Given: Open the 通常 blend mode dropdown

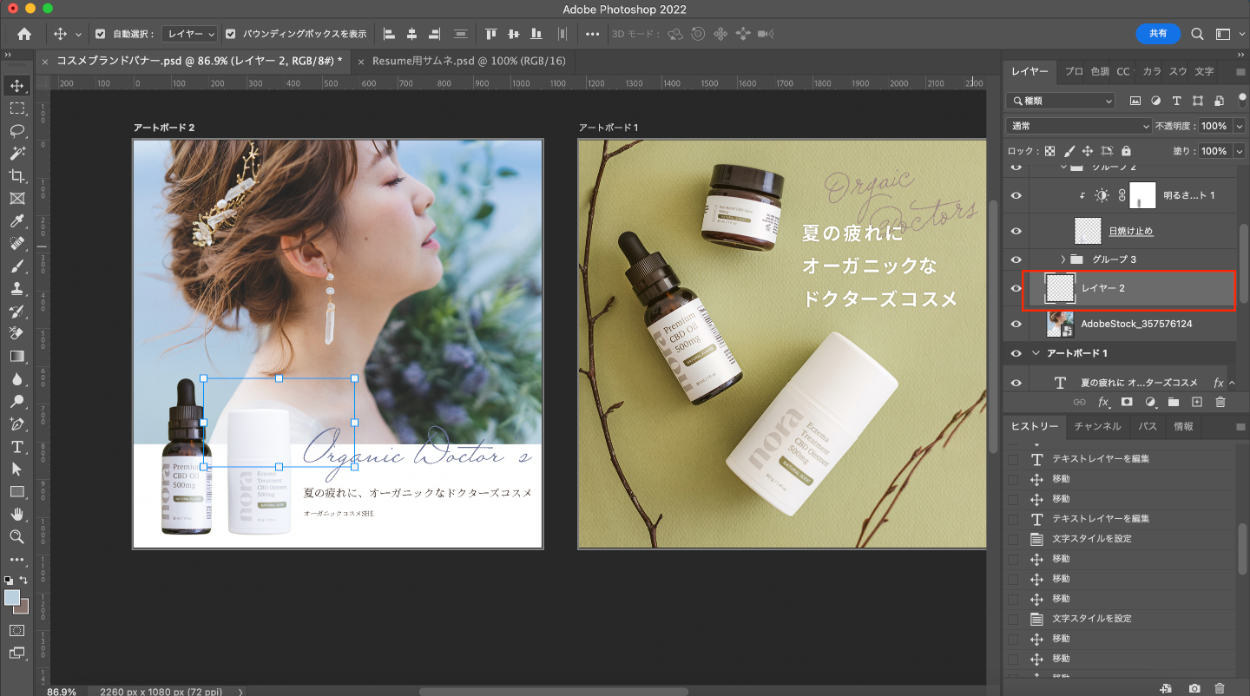Looking at the screenshot, I should [1078, 126].
